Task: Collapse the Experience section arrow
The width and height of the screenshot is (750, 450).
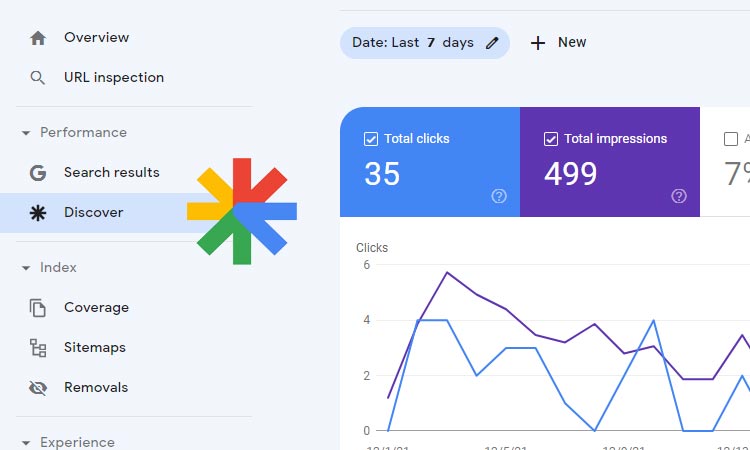Action: point(26,443)
